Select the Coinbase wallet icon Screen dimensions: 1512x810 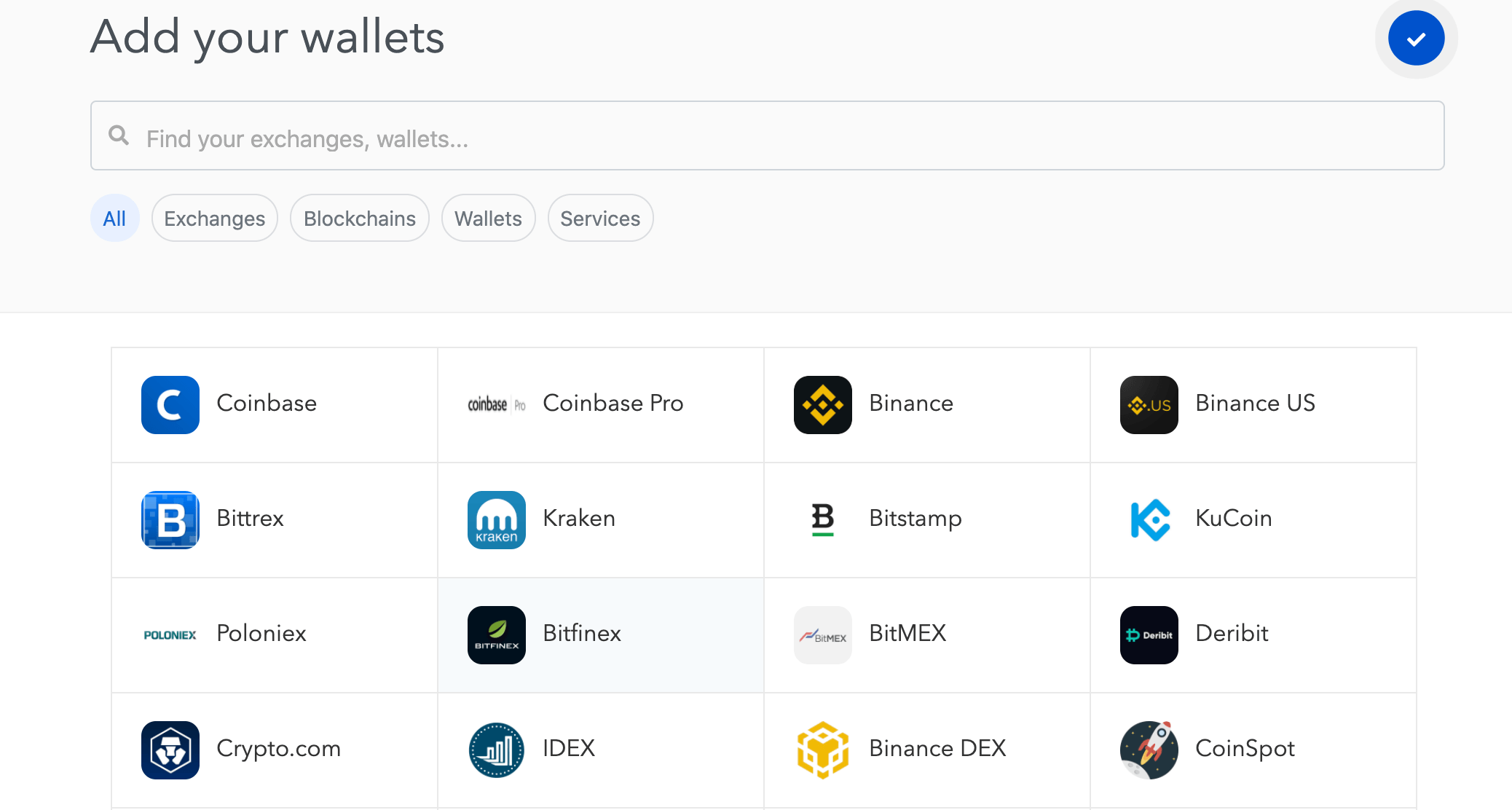pyautogui.click(x=170, y=405)
